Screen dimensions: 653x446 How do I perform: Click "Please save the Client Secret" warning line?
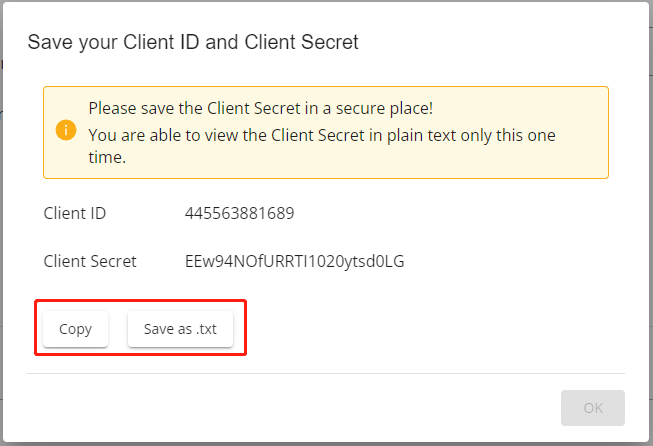[x=261, y=108]
